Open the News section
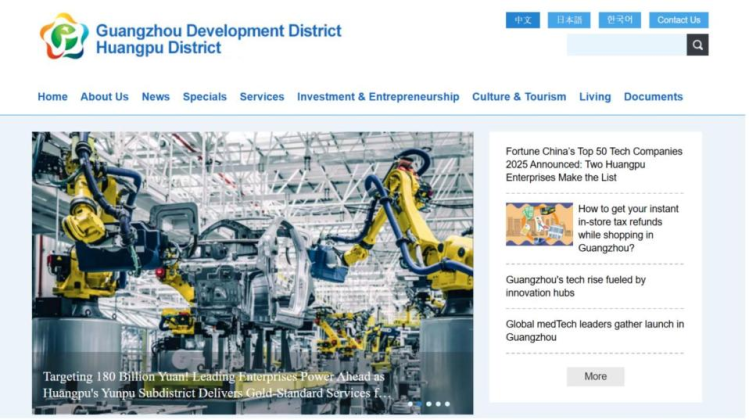749x420 pixels. (x=155, y=97)
